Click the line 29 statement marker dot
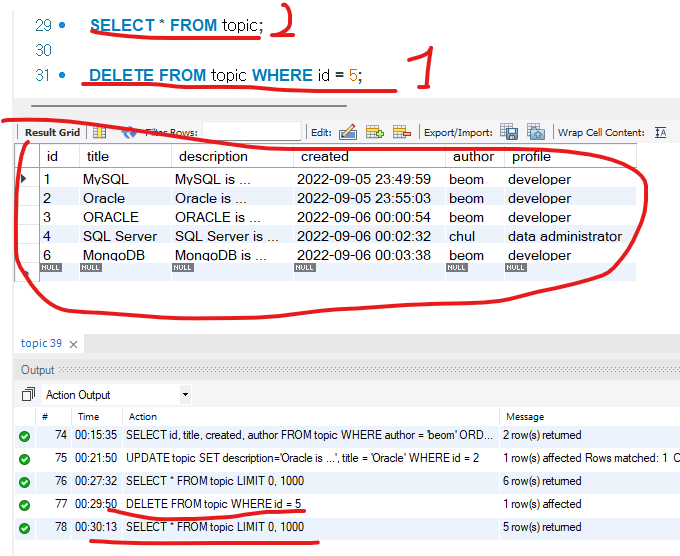Image resolution: width=680 pixels, height=556 pixels. click(x=62, y=25)
